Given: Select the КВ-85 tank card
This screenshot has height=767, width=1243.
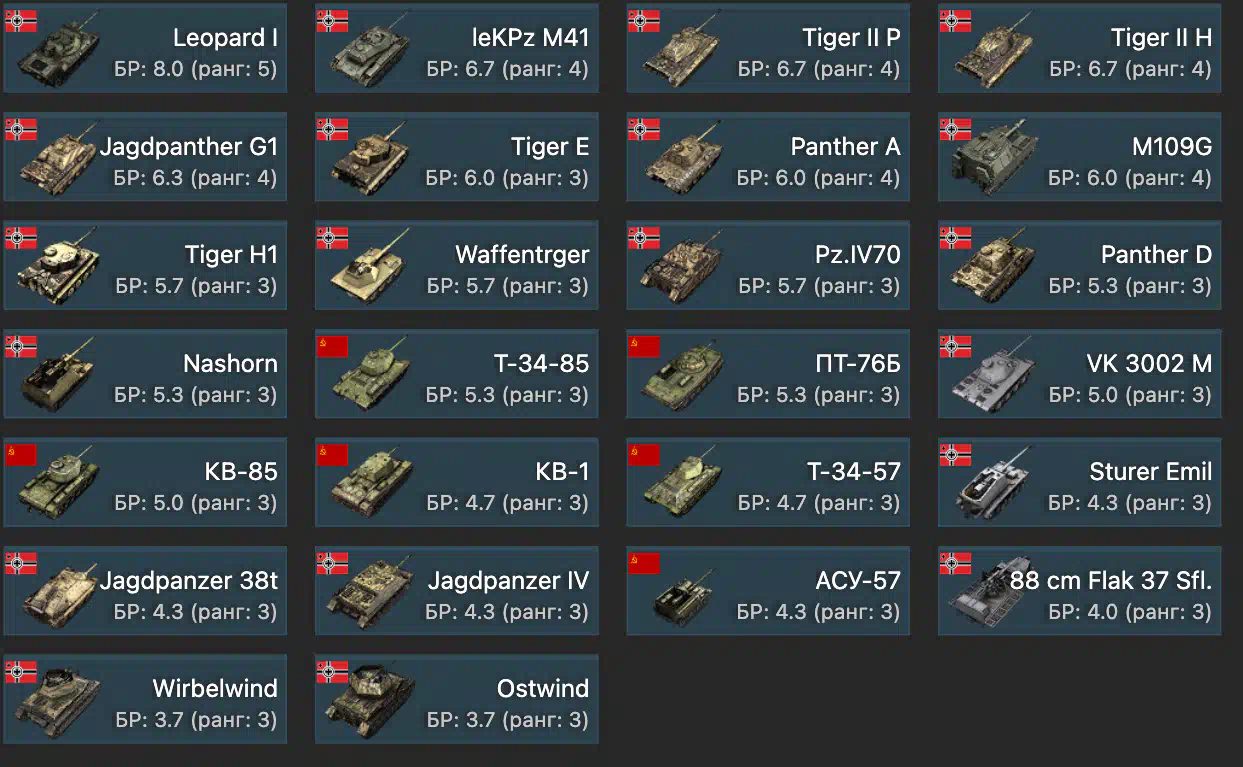Looking at the screenshot, I should coord(145,482).
